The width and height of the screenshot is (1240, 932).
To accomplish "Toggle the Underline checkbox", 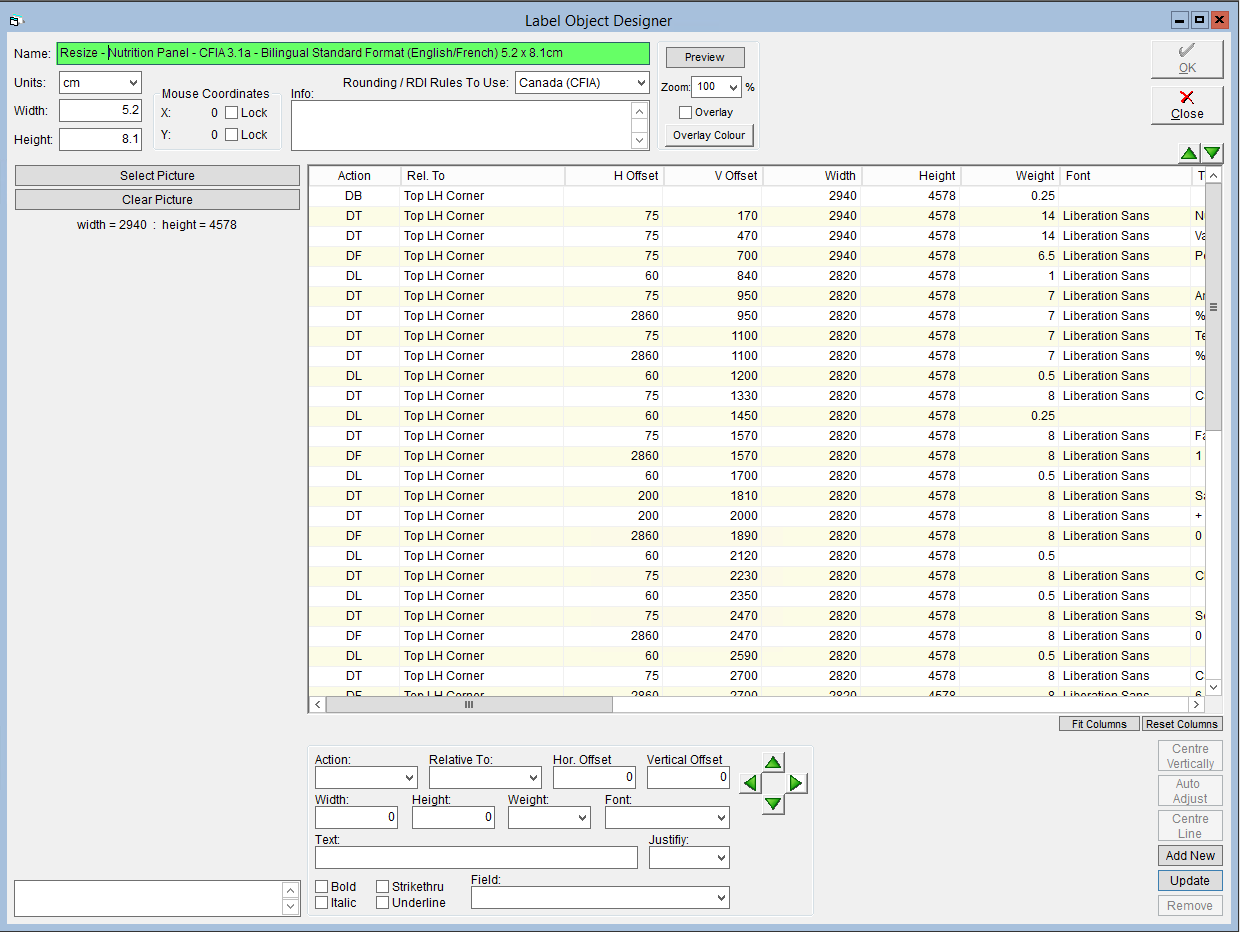I will [383, 903].
